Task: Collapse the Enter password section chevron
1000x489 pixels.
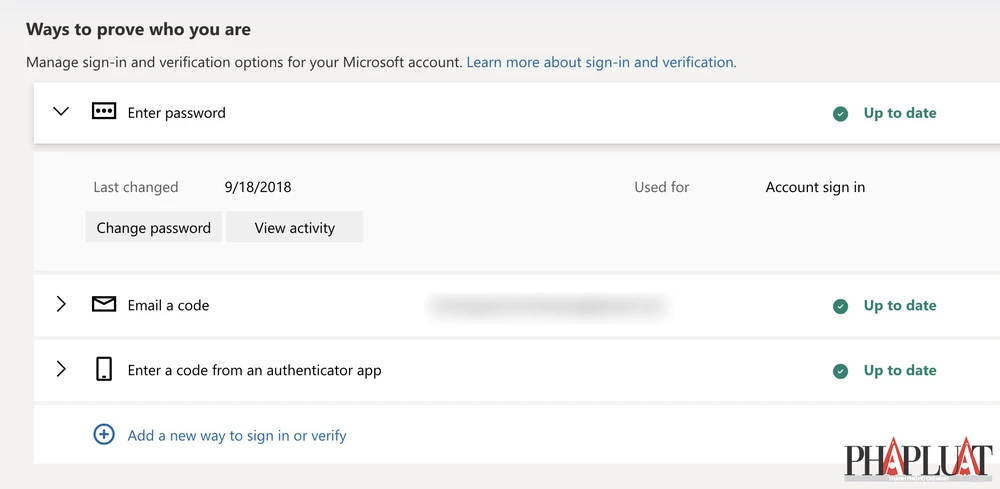Action: pos(61,112)
